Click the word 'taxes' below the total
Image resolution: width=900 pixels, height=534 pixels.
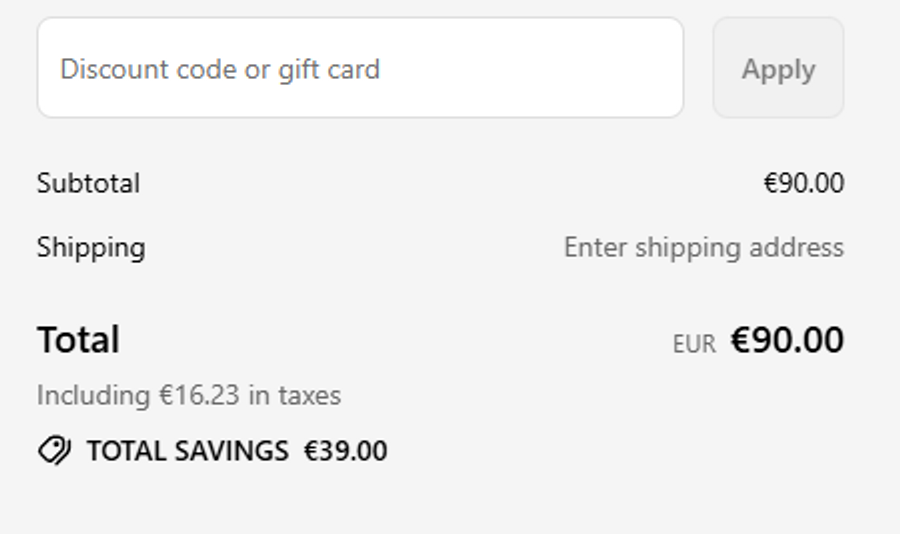[x=310, y=396]
